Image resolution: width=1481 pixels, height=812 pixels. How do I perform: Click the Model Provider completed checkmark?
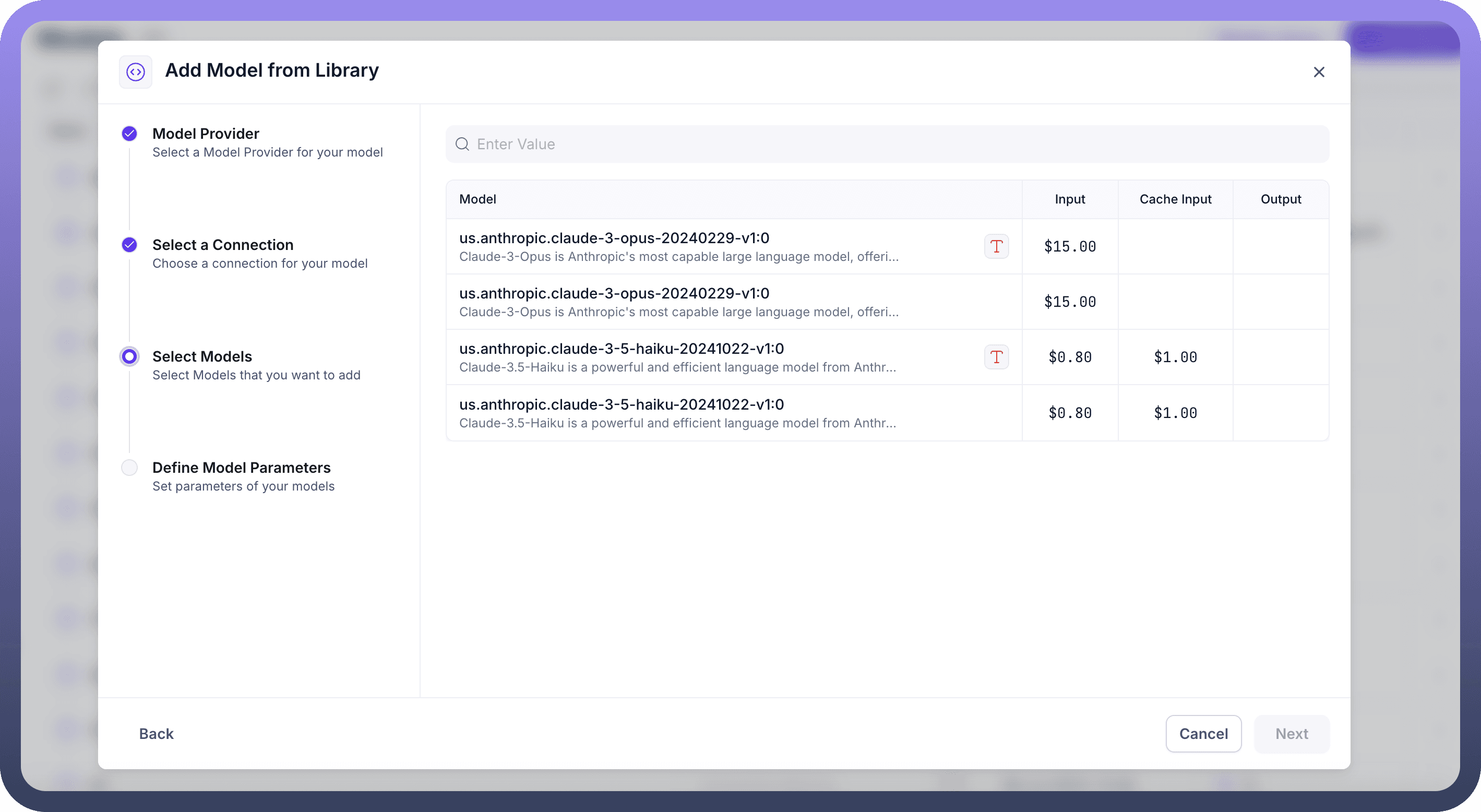[x=129, y=134]
